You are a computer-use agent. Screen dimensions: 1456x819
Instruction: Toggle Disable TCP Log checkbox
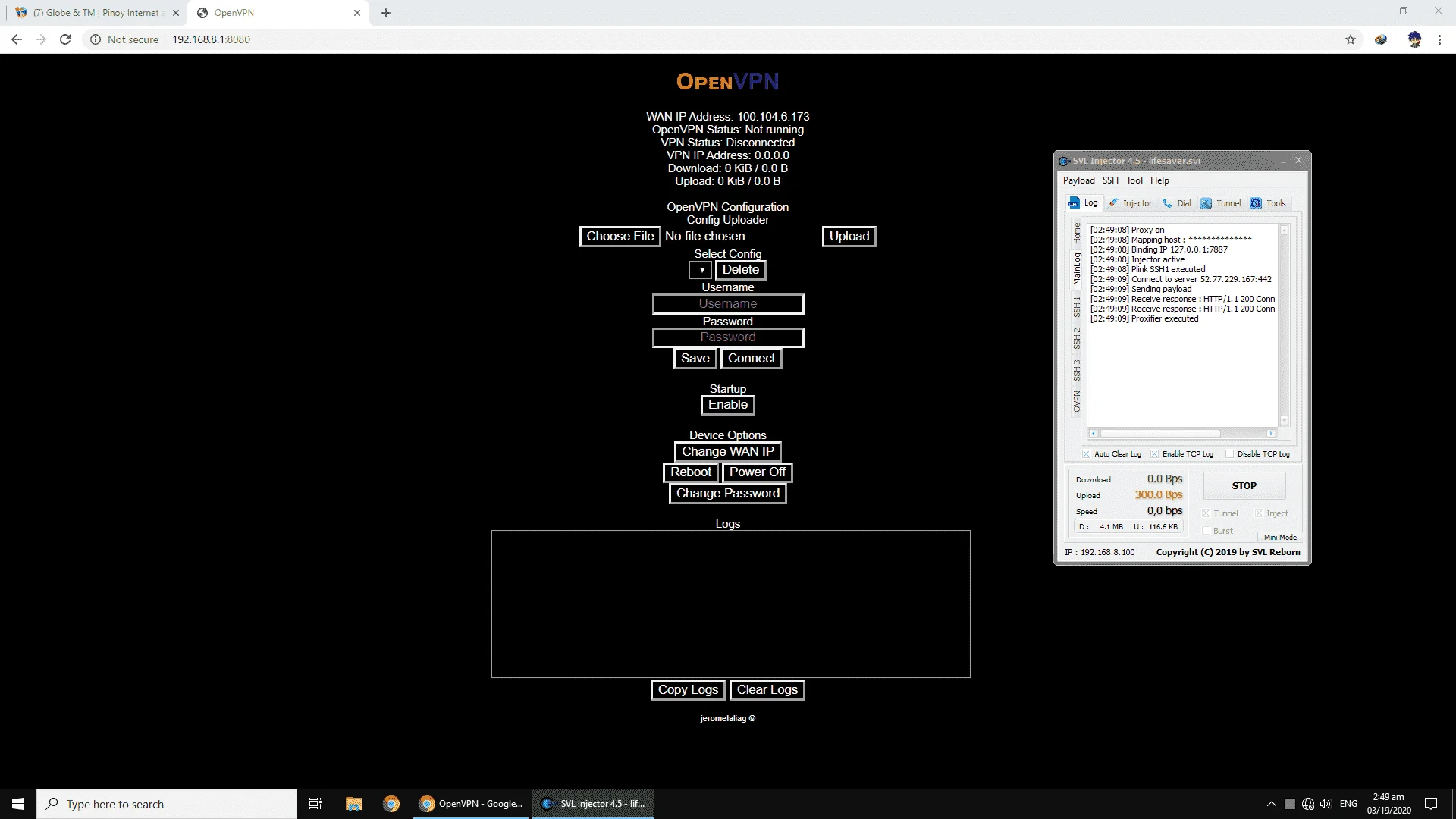(1229, 454)
